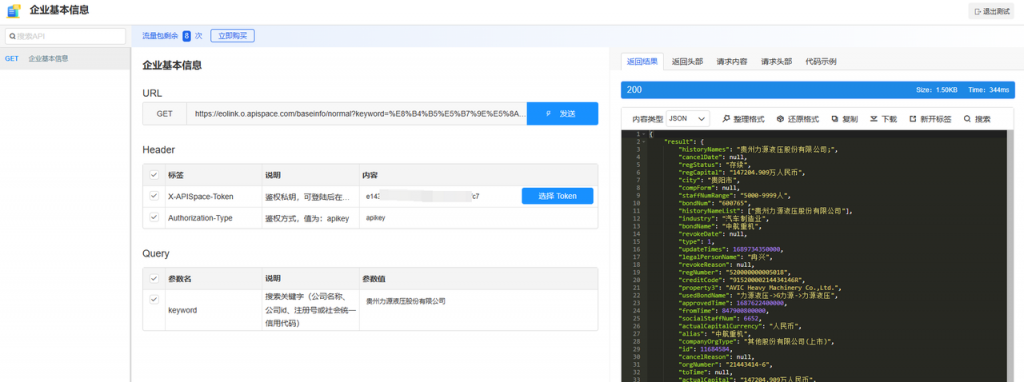
Task: Click the 发送 send button
Action: tap(562, 114)
